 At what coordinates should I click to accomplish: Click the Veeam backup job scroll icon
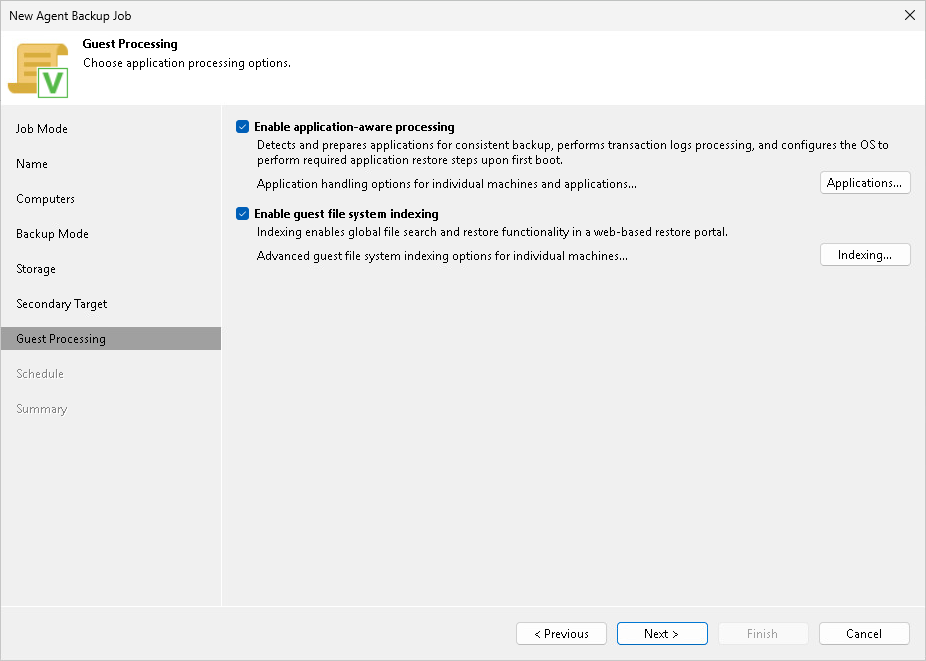[38, 70]
